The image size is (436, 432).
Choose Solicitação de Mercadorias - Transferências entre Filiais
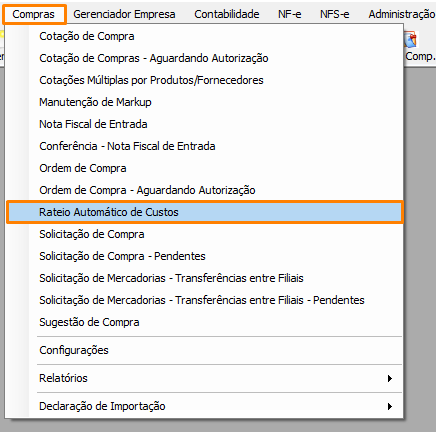pos(205,278)
